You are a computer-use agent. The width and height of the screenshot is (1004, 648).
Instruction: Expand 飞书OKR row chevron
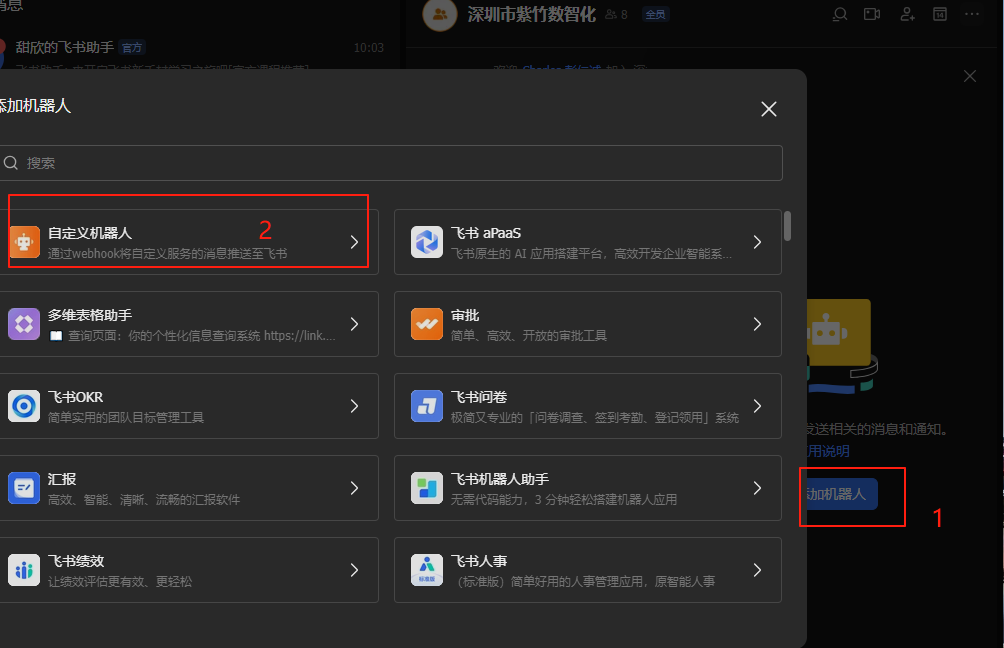click(x=354, y=406)
